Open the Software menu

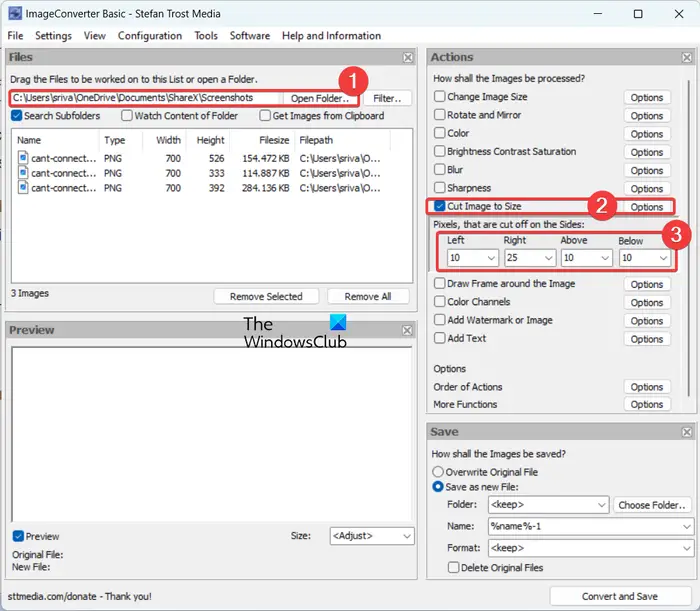250,36
